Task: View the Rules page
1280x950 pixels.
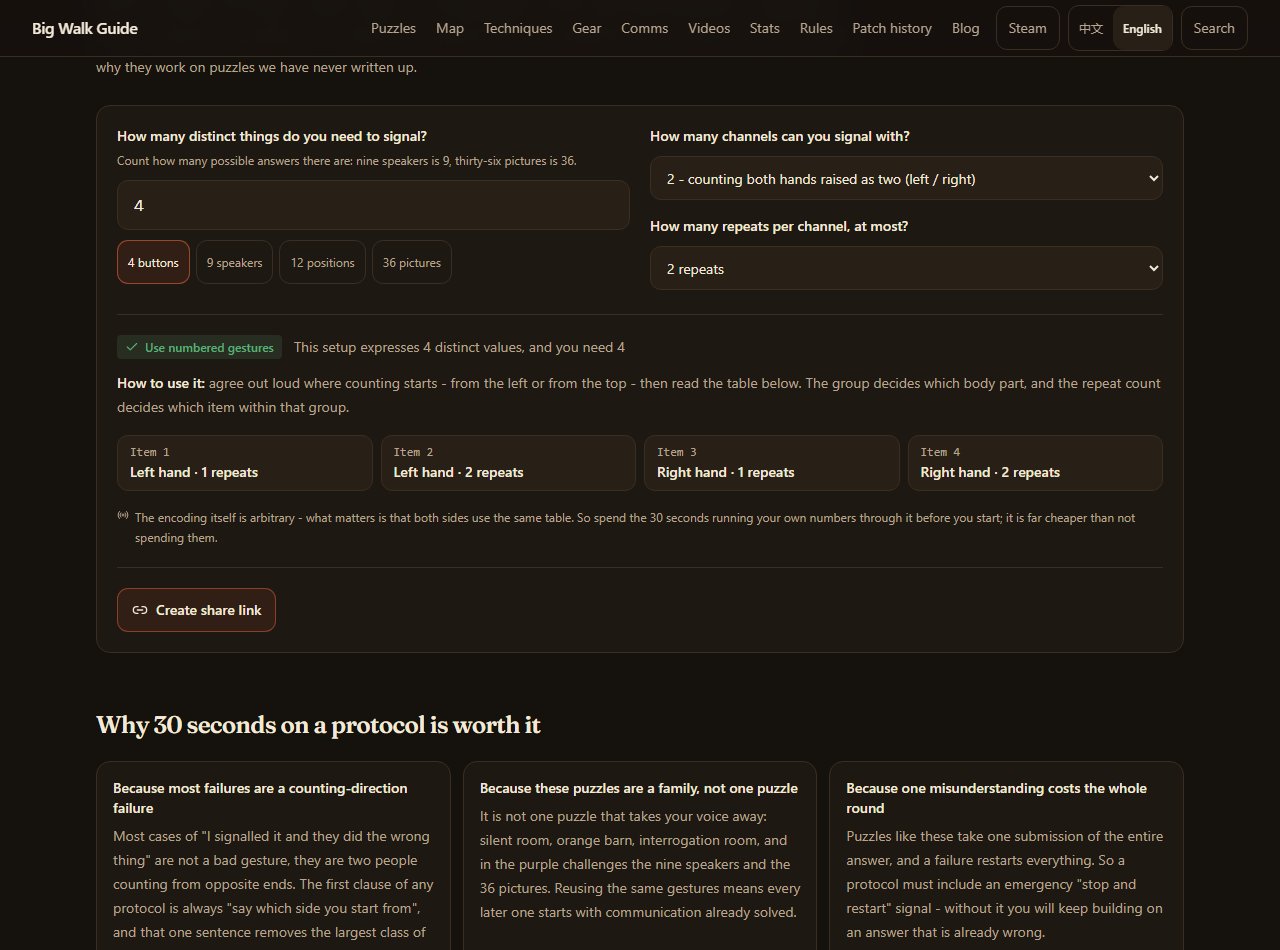Action: pyautogui.click(x=816, y=28)
